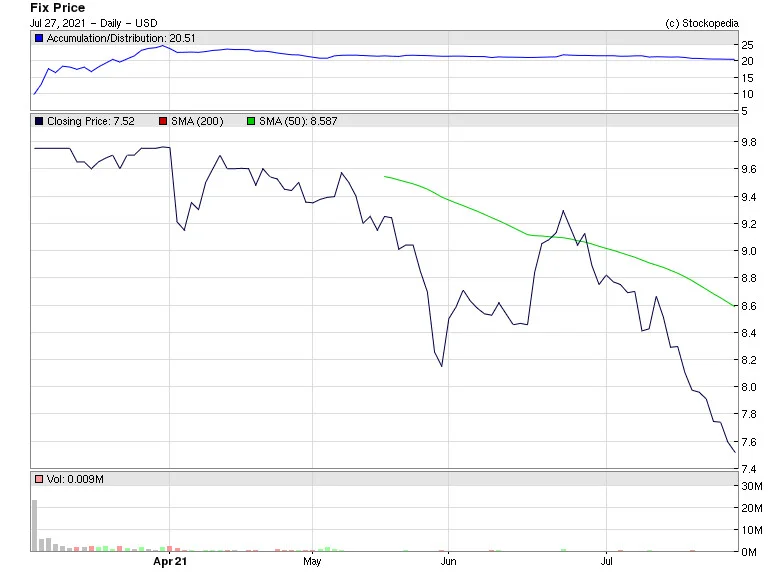
Task: Click the 9.4 price axis label
Action: pyautogui.click(x=749, y=197)
